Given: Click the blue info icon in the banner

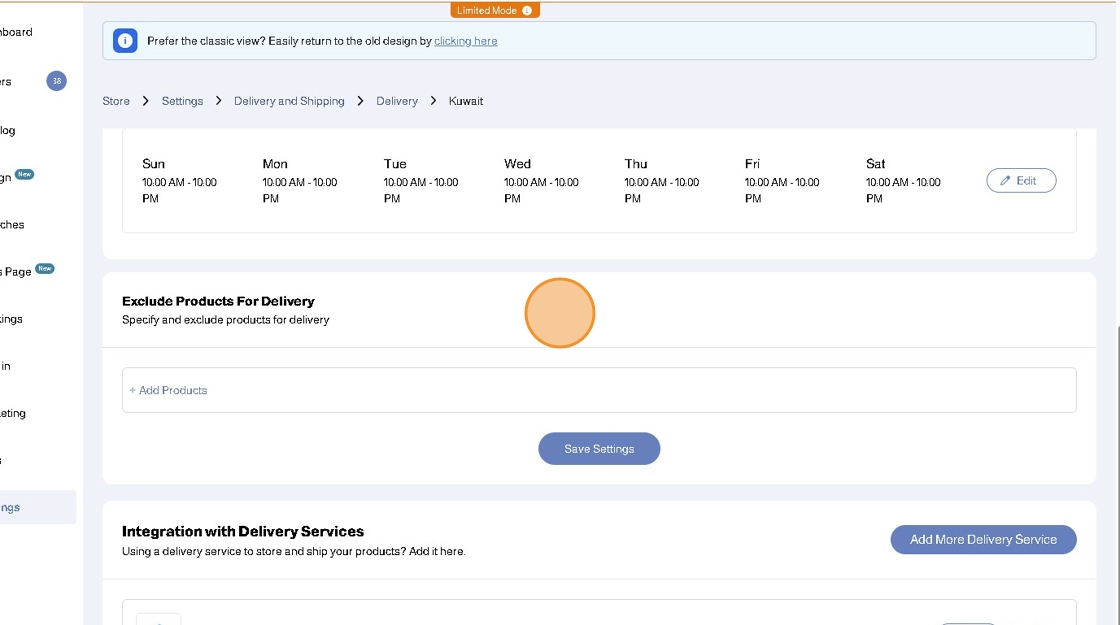Looking at the screenshot, I should (124, 41).
